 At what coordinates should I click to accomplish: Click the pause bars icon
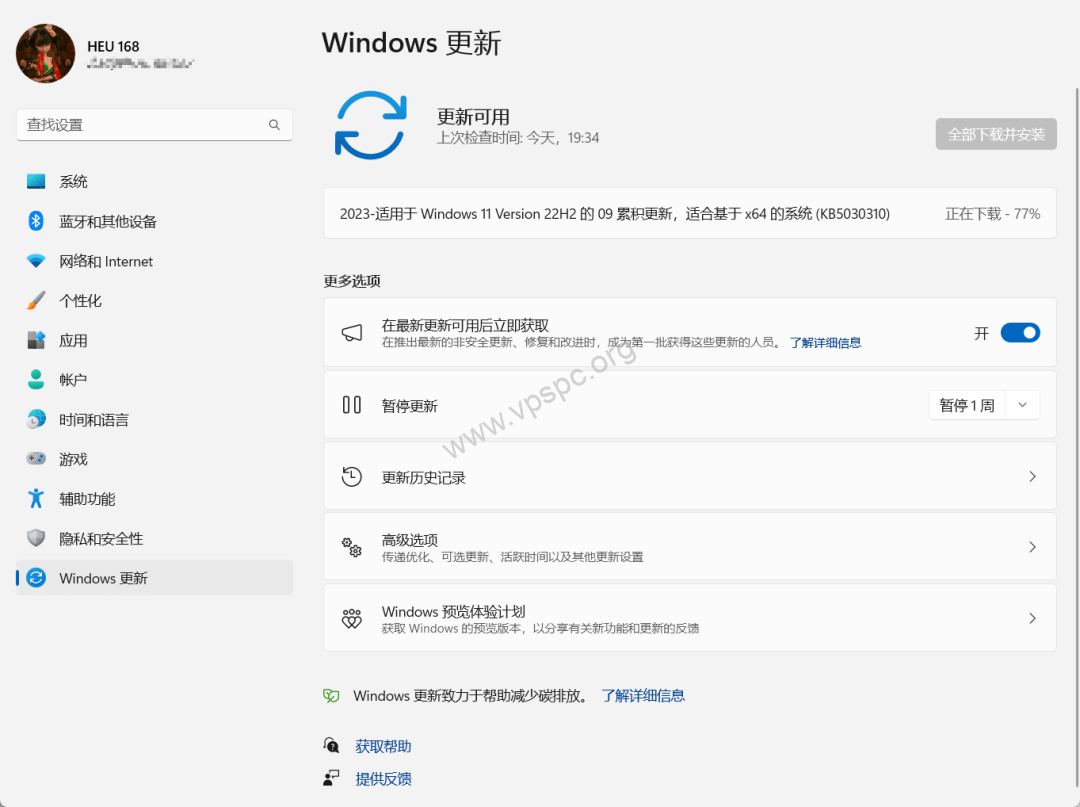tap(352, 405)
